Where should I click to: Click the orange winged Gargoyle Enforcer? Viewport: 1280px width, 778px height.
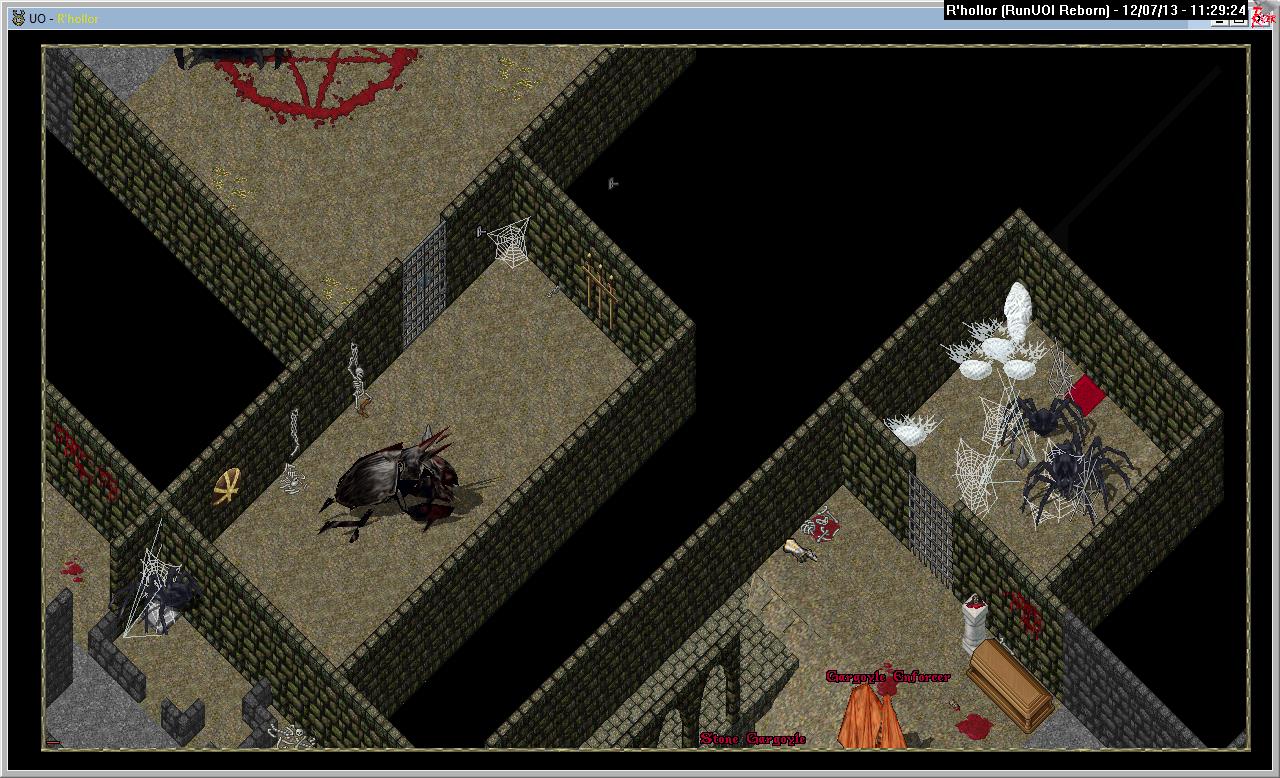point(872,717)
